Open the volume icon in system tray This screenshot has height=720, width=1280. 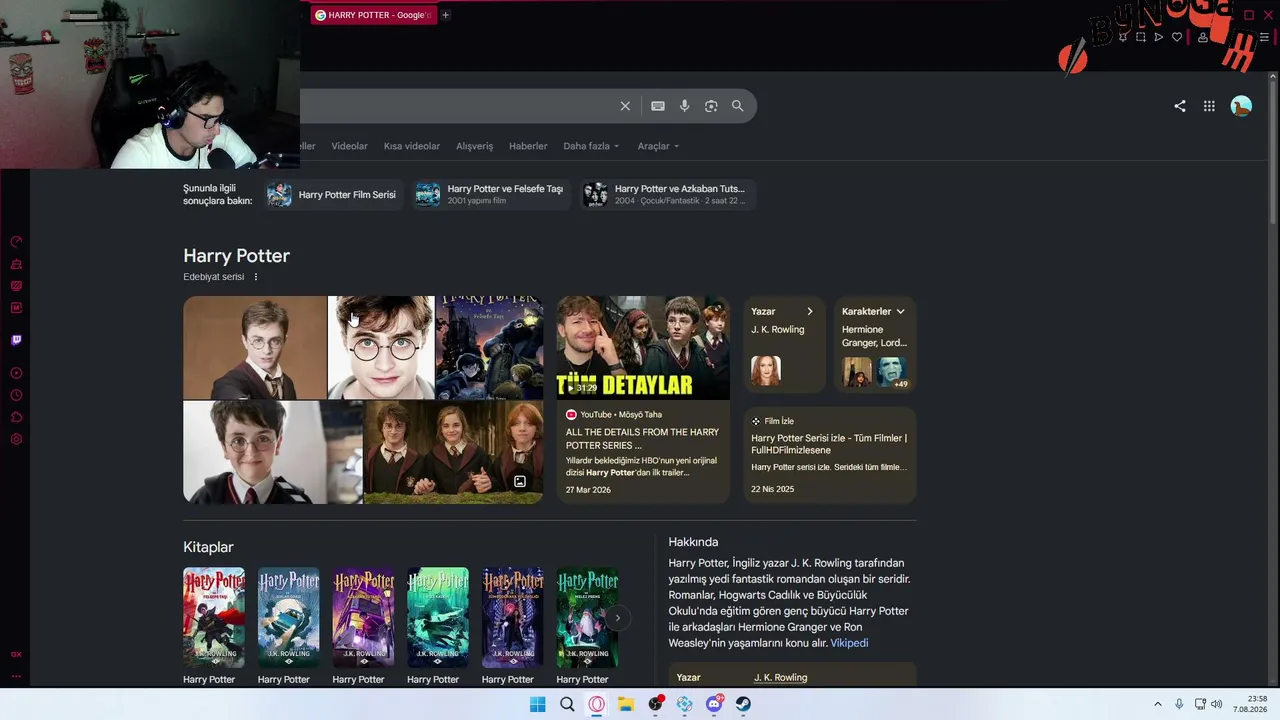click(x=1217, y=704)
